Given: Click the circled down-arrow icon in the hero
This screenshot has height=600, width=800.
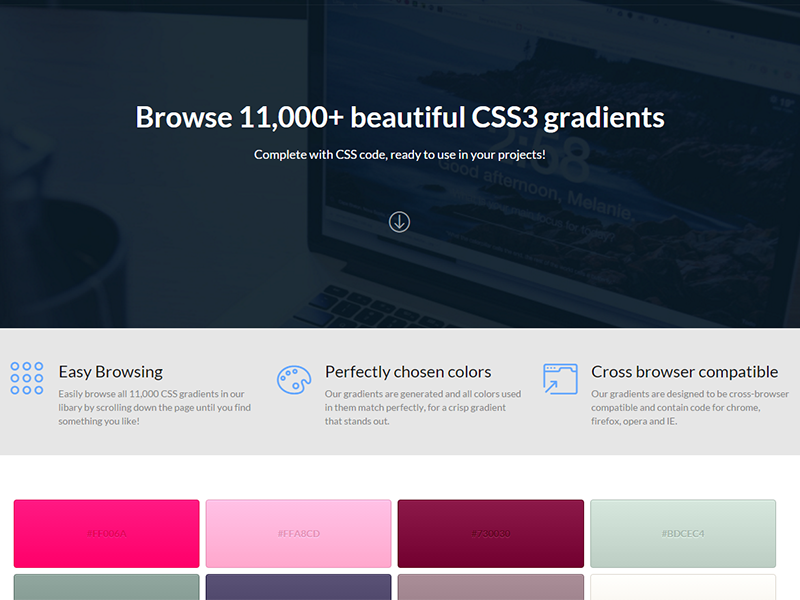Looking at the screenshot, I should (399, 222).
